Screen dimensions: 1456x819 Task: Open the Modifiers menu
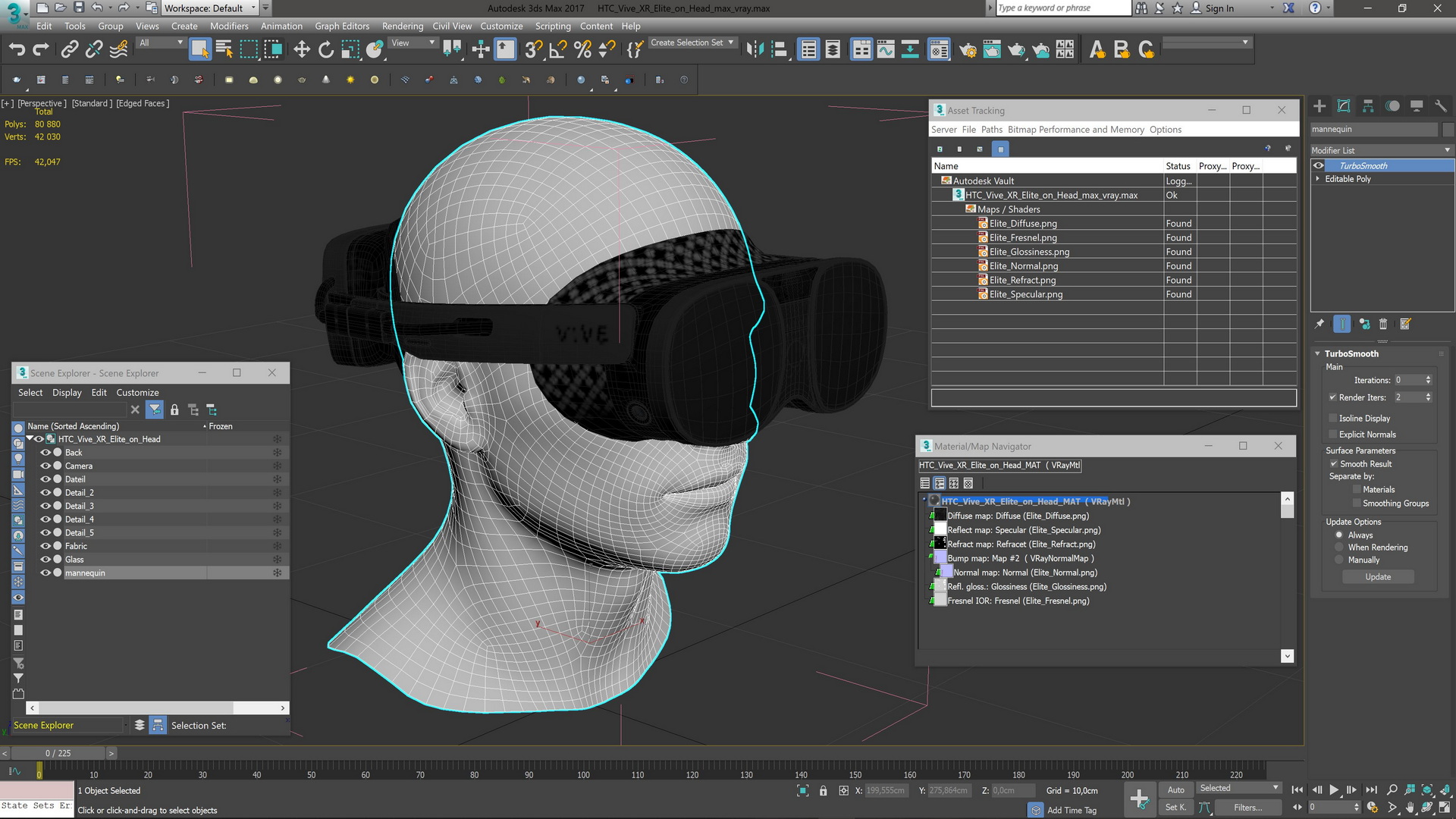pyautogui.click(x=229, y=26)
